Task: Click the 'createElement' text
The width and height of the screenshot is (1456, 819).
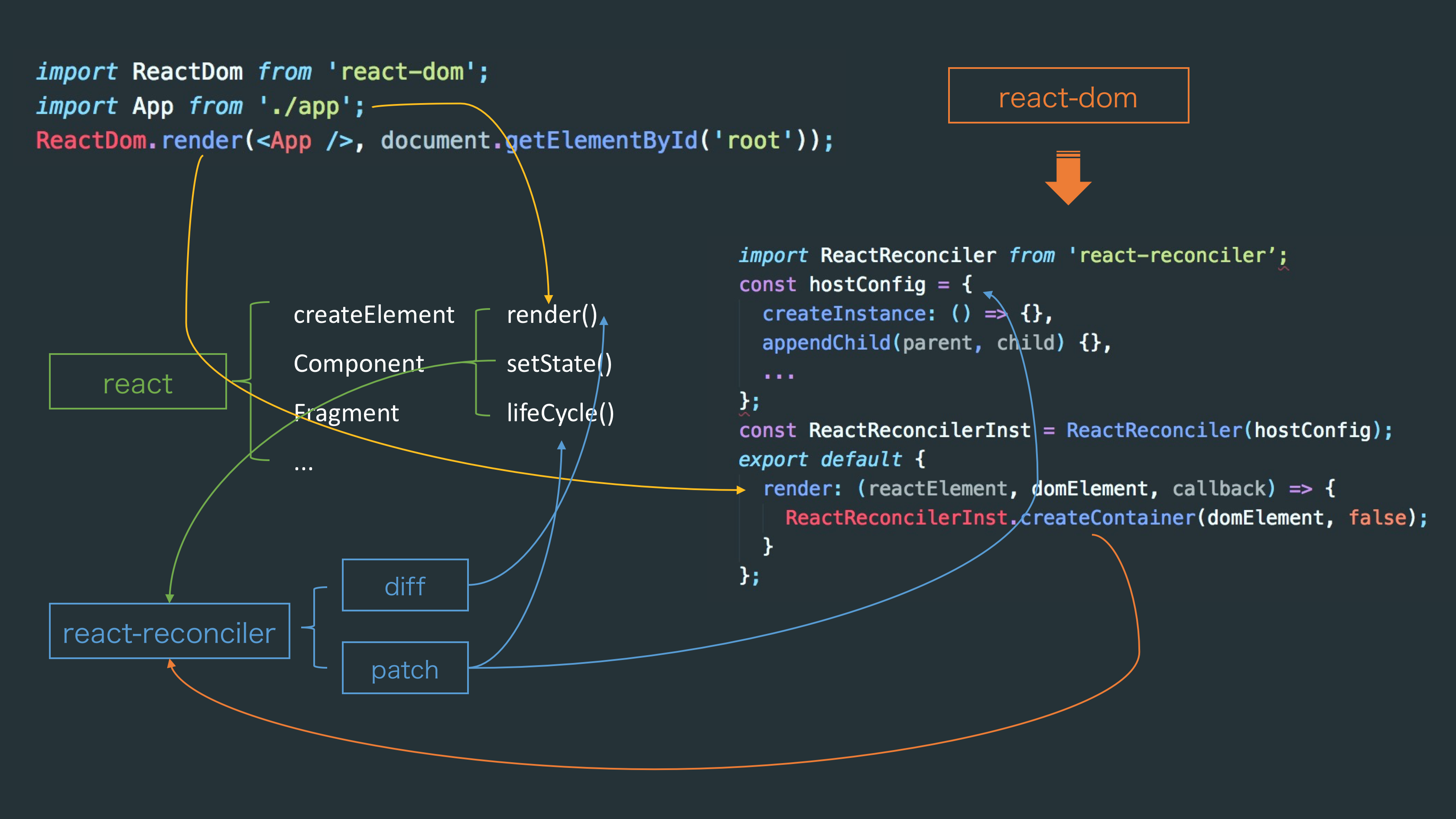Action: (374, 314)
